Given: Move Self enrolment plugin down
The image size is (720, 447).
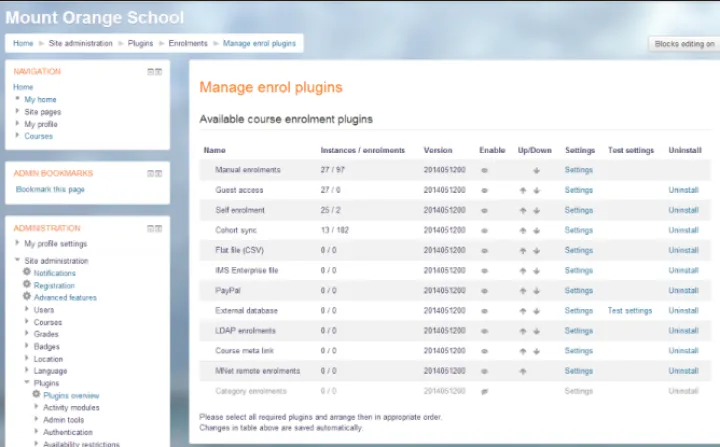Looking at the screenshot, I should tap(537, 210).
